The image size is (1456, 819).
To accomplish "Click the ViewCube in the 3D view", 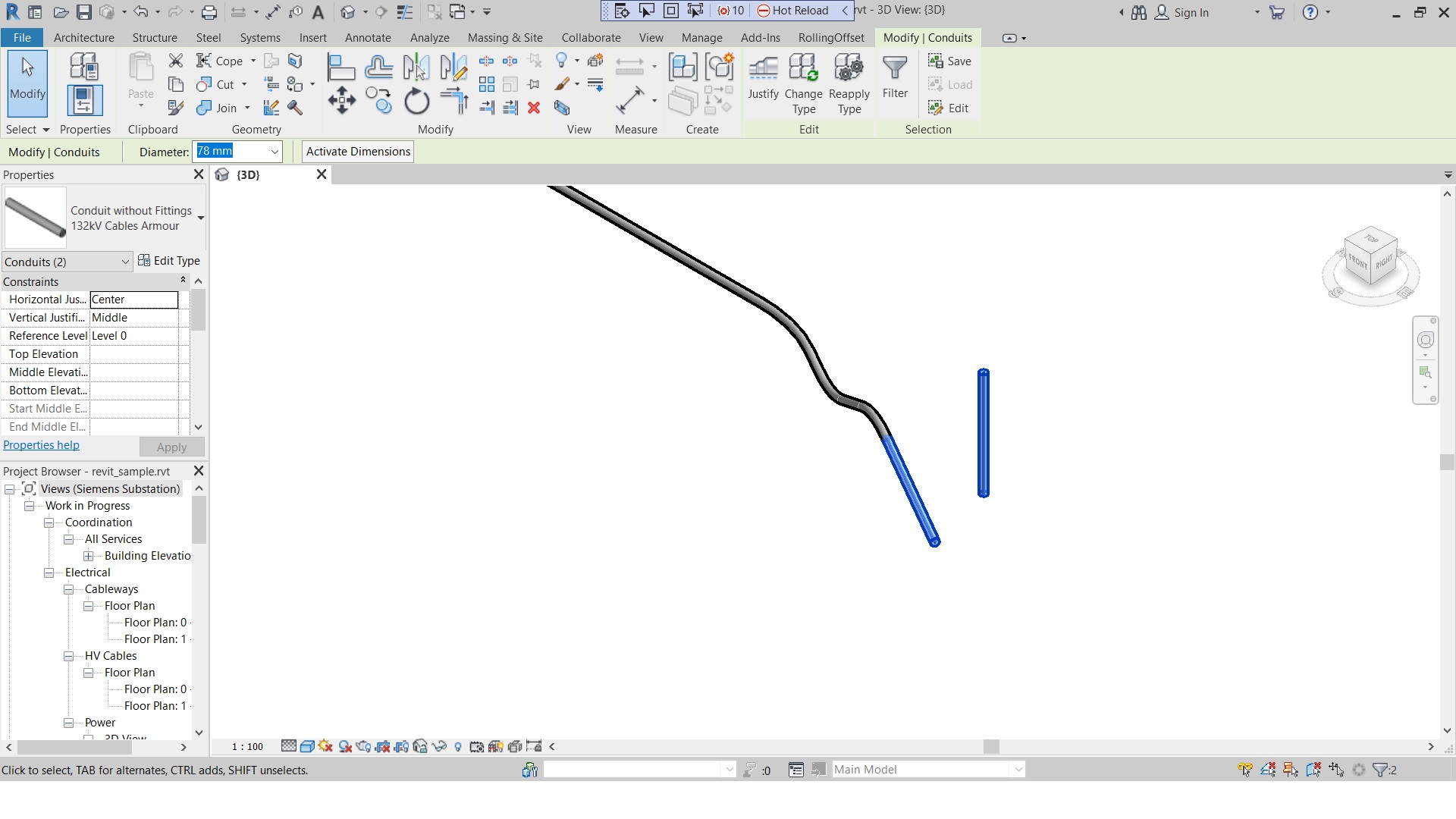I will click(1370, 258).
